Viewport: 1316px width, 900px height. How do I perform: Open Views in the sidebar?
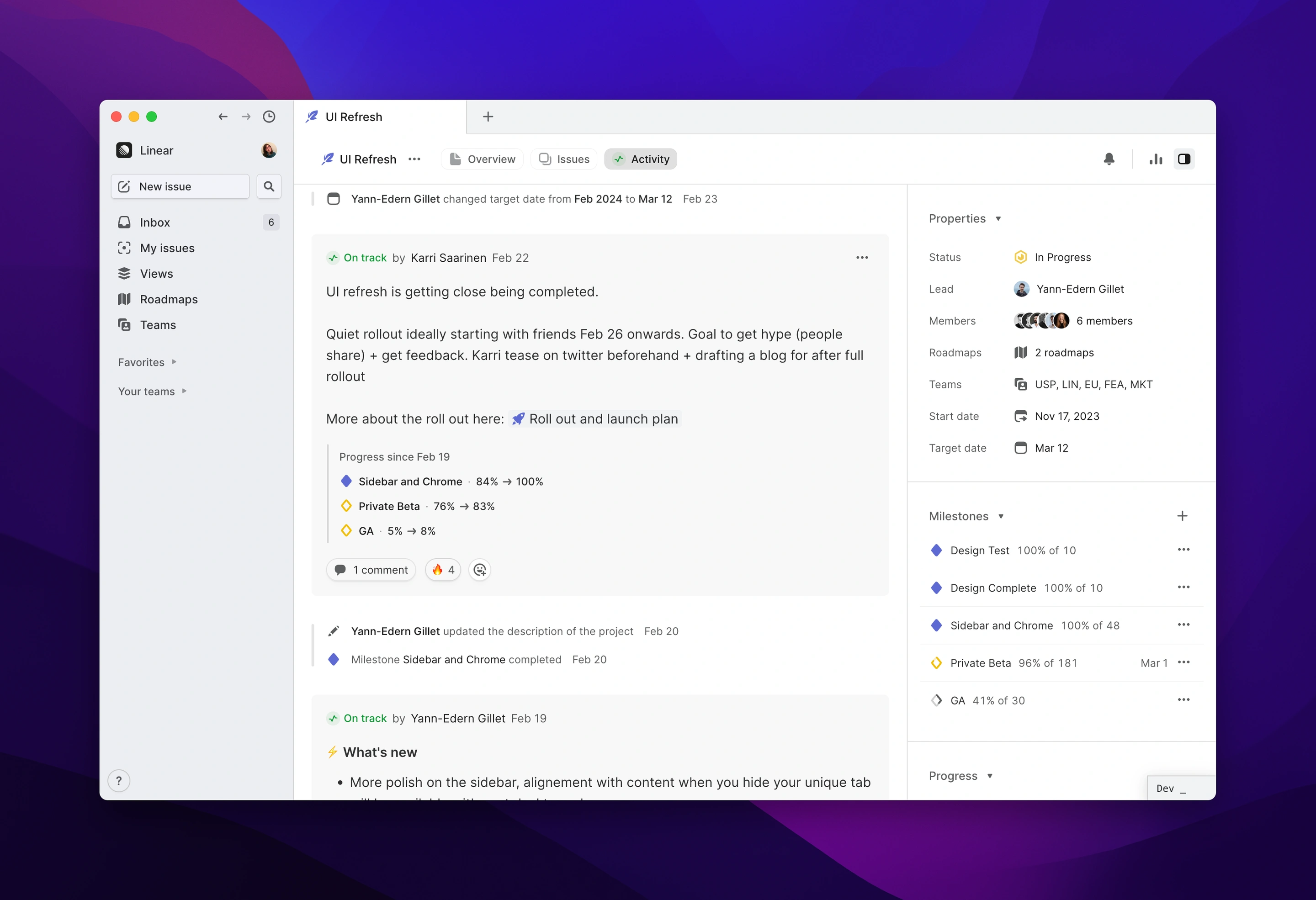point(197,274)
